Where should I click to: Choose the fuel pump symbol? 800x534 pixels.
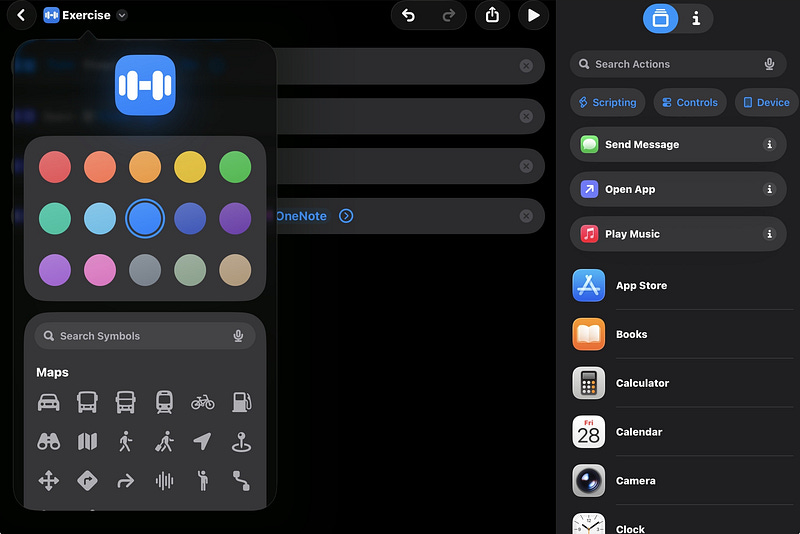coord(241,402)
